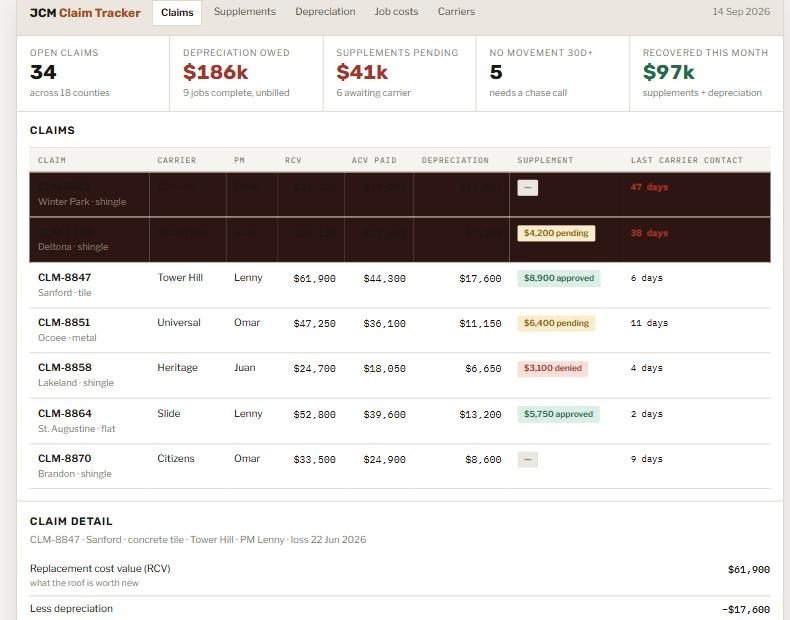
Task: Click the $5,750 approved badge
Action: [558, 414]
